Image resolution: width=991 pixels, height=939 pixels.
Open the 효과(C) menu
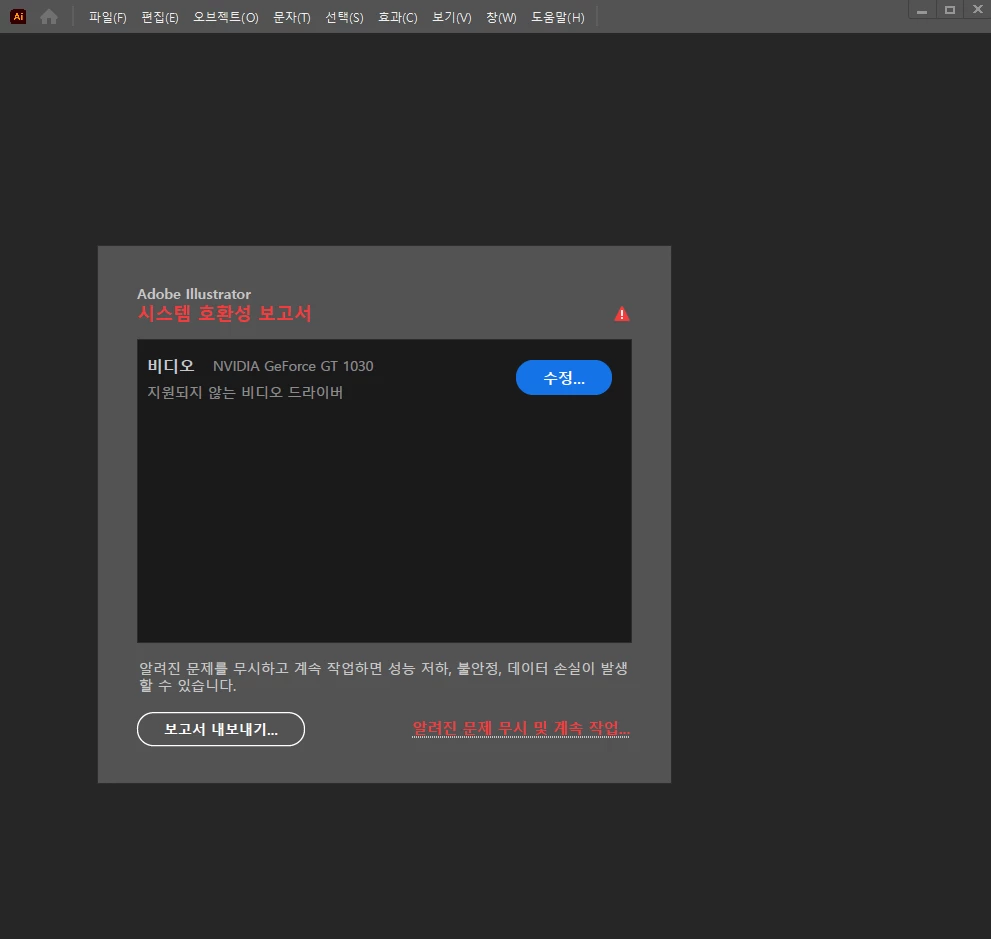(398, 18)
